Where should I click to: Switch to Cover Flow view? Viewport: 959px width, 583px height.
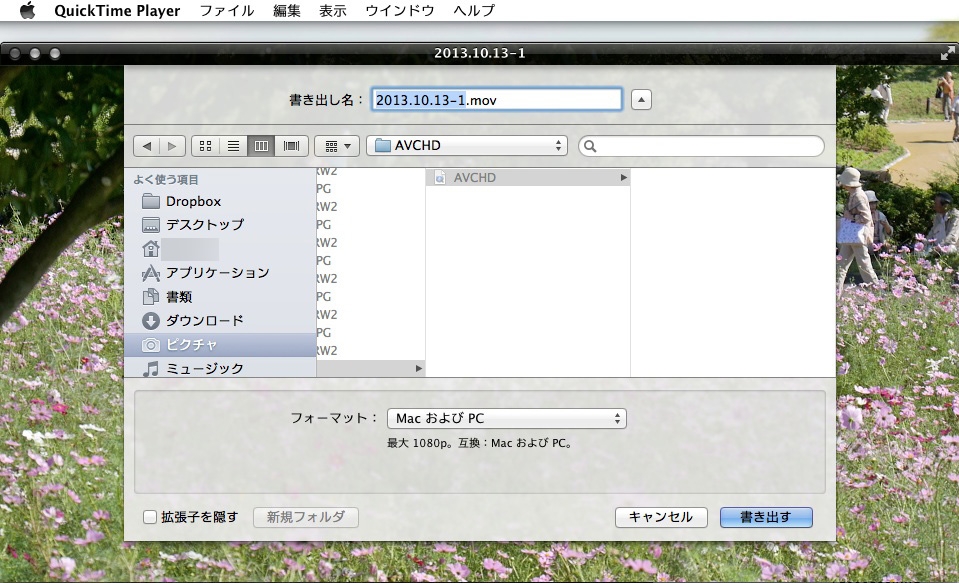tap(292, 146)
